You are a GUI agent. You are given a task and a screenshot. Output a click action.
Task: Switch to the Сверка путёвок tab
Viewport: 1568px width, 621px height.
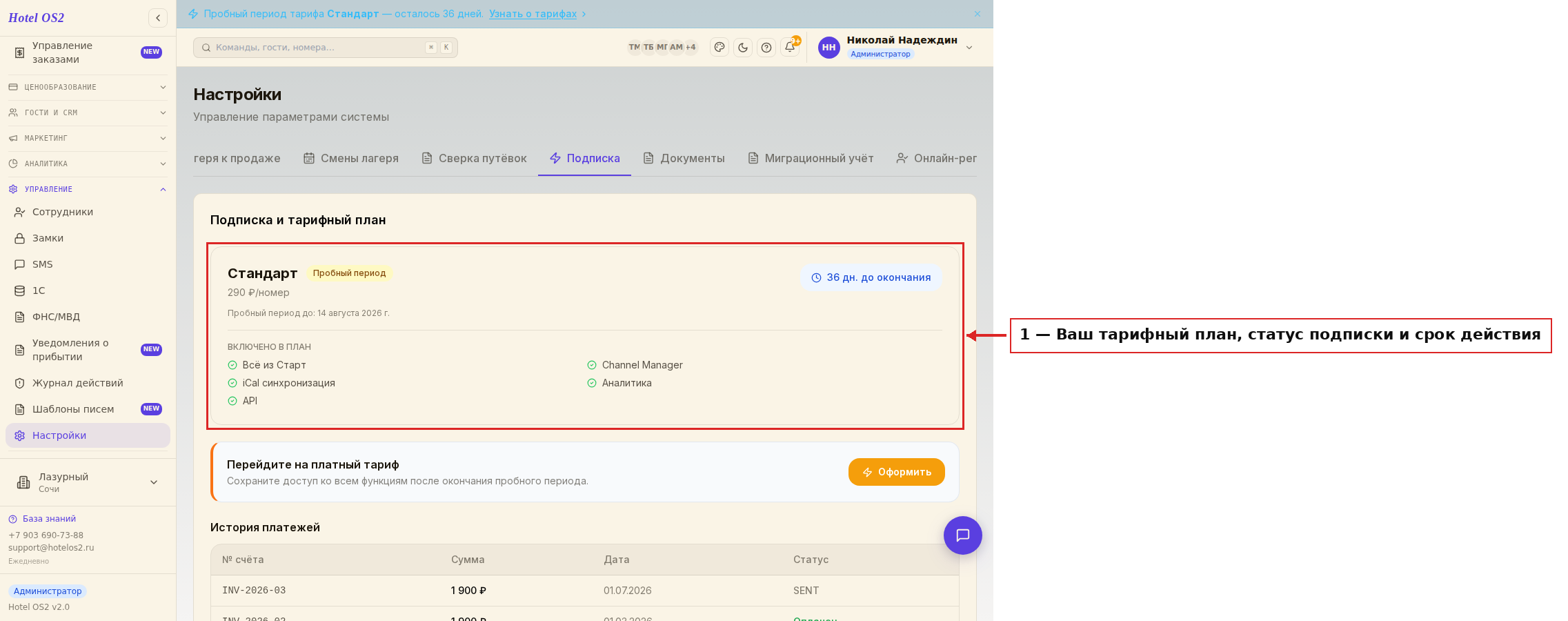(474, 158)
